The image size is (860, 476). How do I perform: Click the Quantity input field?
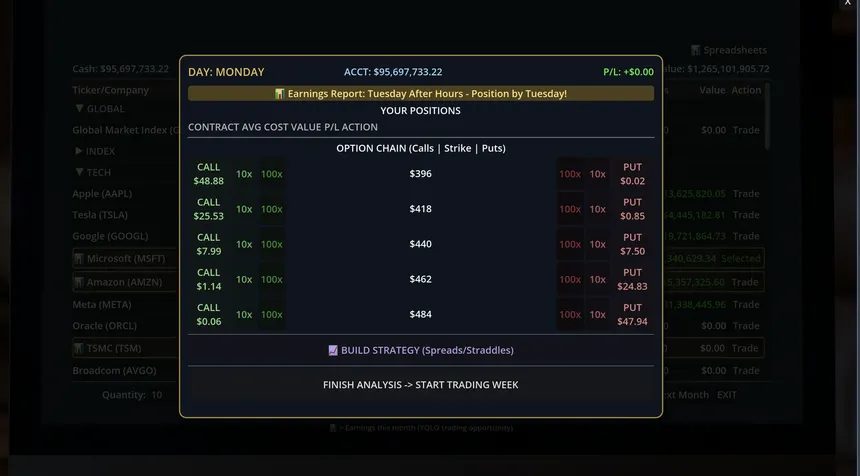(x=157, y=395)
